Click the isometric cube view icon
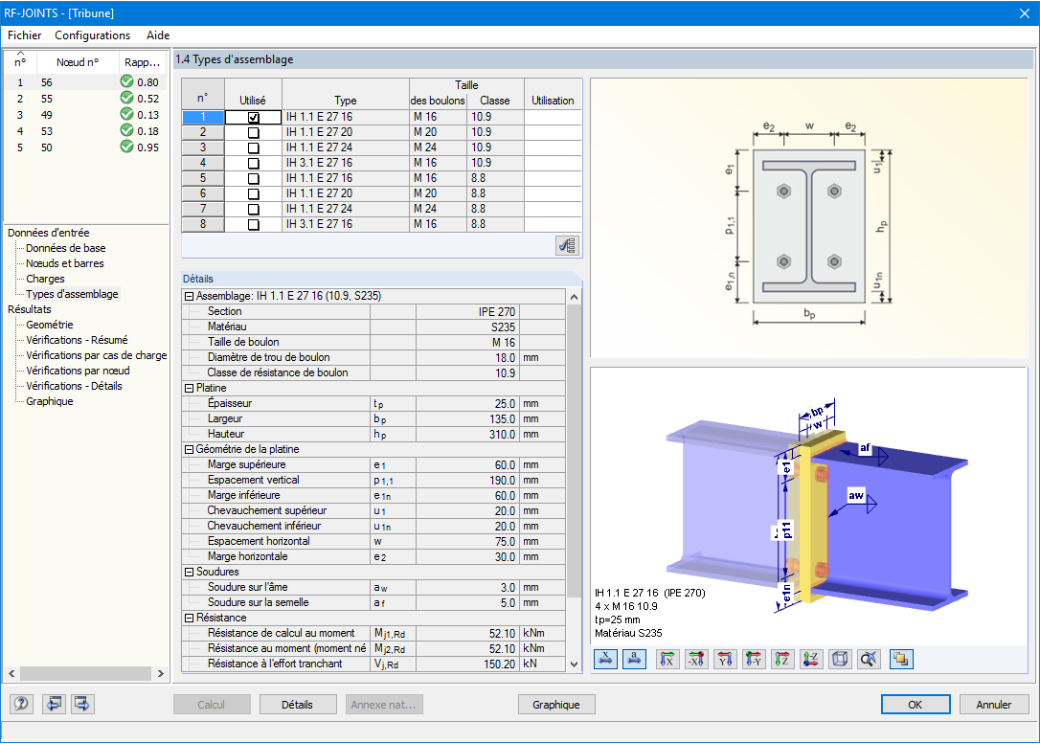Screen dimensions: 1040x744 point(840,659)
